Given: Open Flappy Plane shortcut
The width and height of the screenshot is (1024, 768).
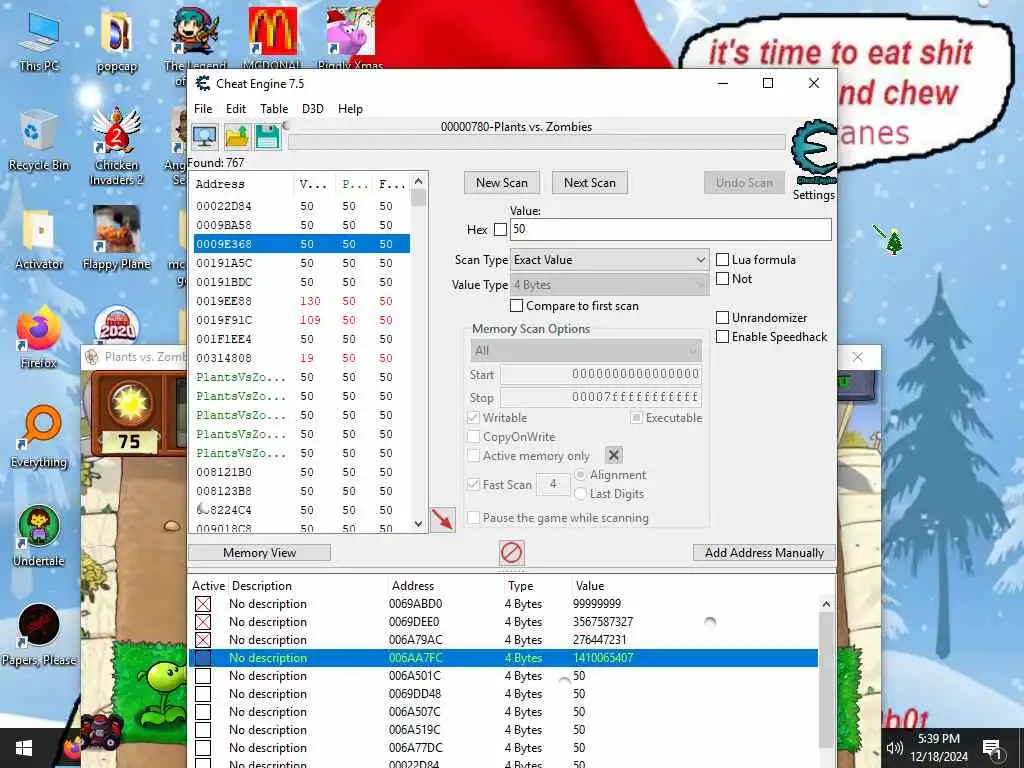Looking at the screenshot, I should [116, 238].
